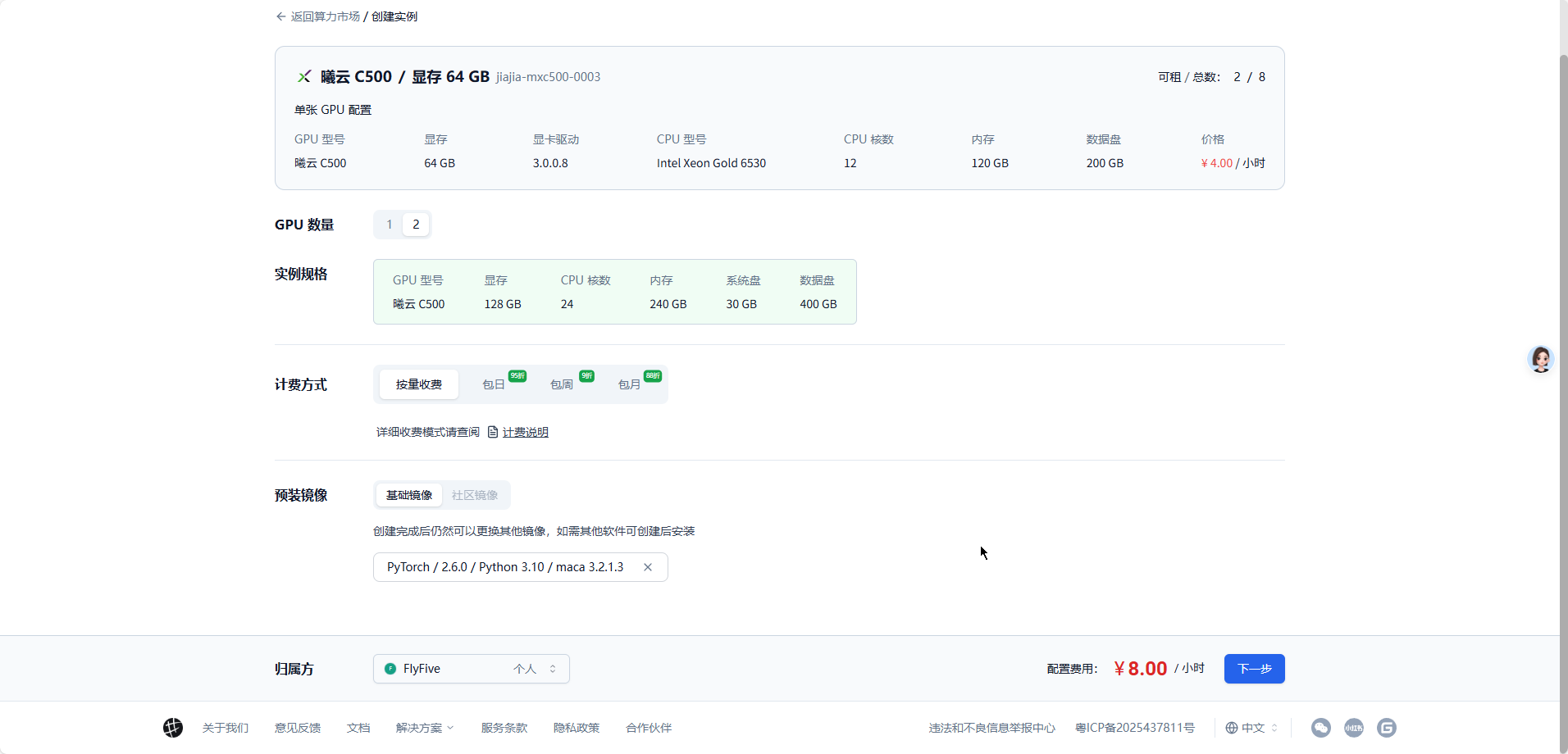Click the document icon beside 计费说明
Screen dimensions: 1568x754
pos(493,432)
